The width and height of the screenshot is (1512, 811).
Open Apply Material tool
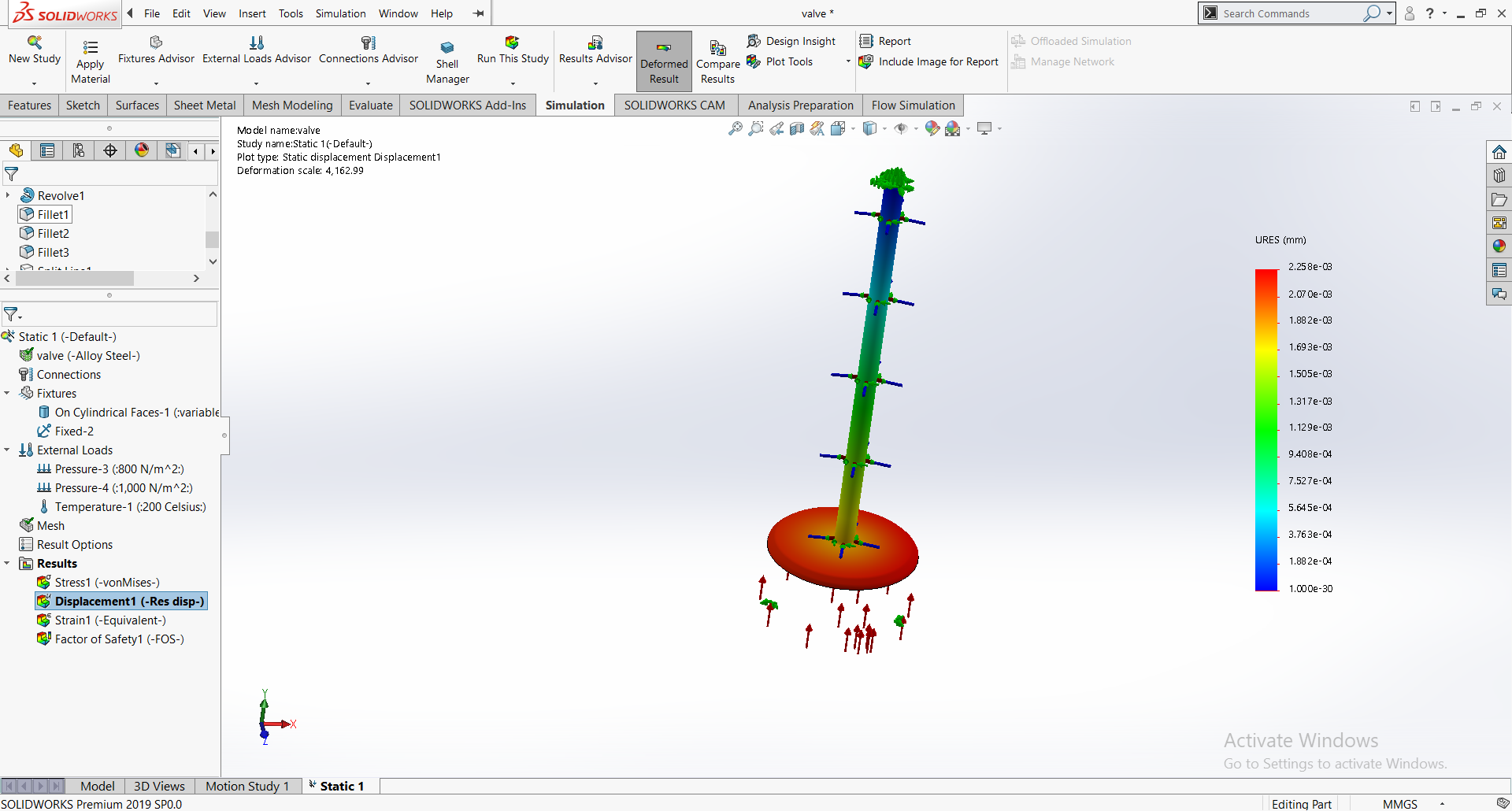click(x=91, y=61)
